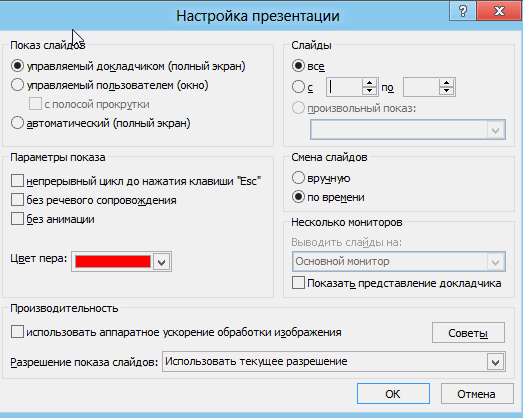The image size is (523, 418).
Task: Decrease the 'с' slide number spinner
Action: click(369, 91)
